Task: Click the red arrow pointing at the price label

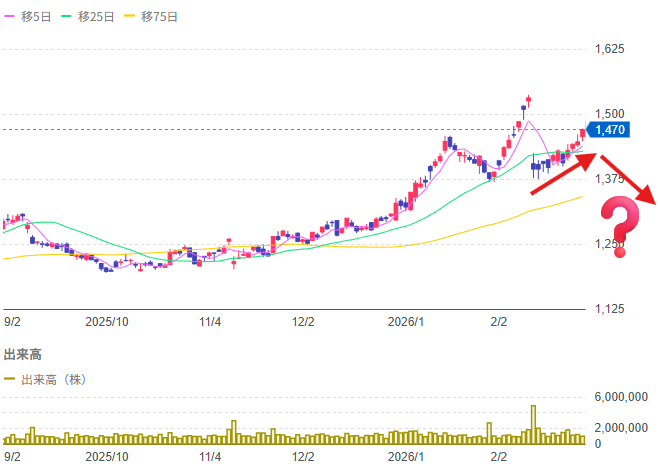Action: click(x=565, y=168)
